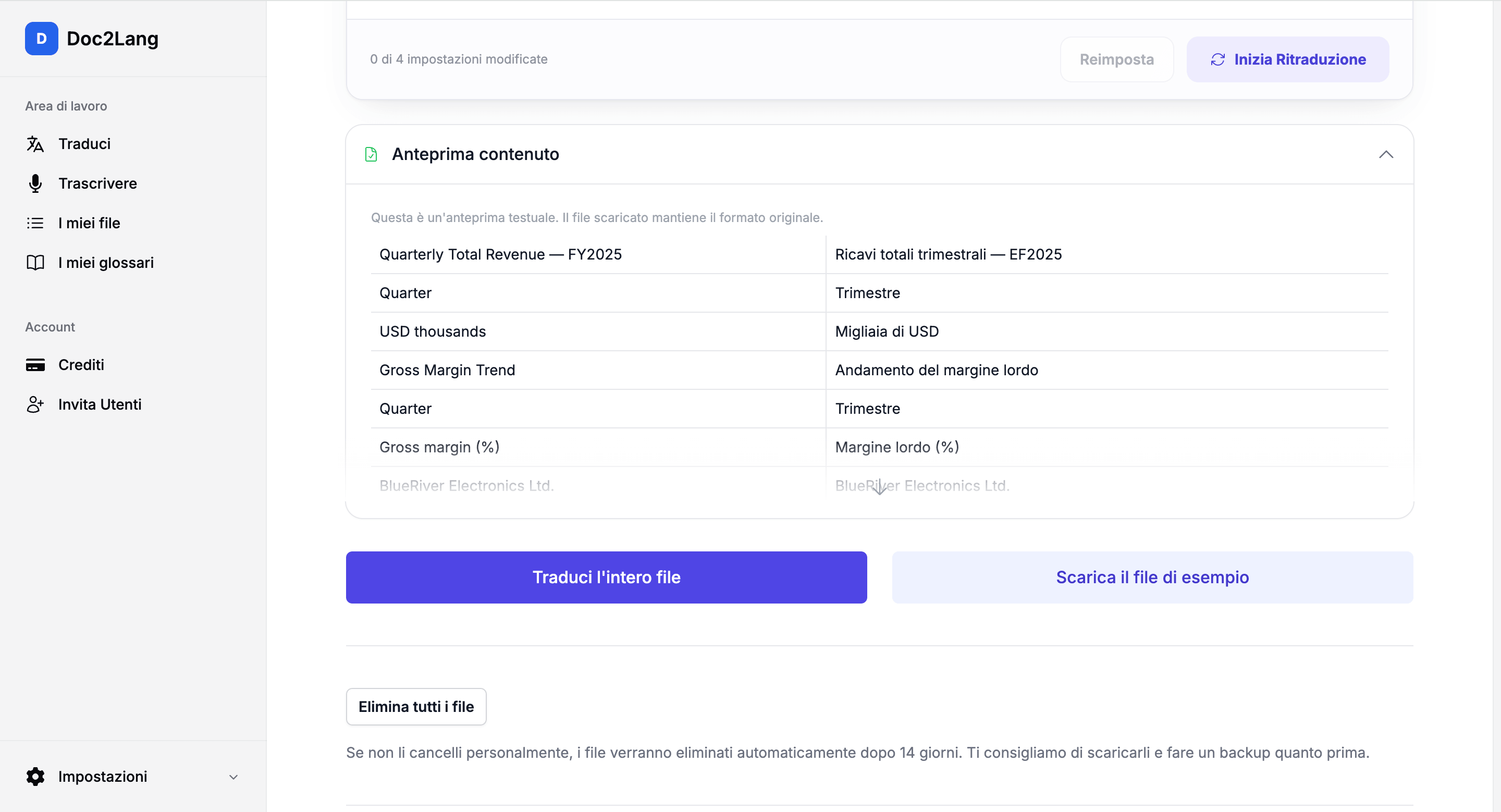The width and height of the screenshot is (1501, 812).
Task: Click the Trascrivere microphone icon
Action: [35, 183]
